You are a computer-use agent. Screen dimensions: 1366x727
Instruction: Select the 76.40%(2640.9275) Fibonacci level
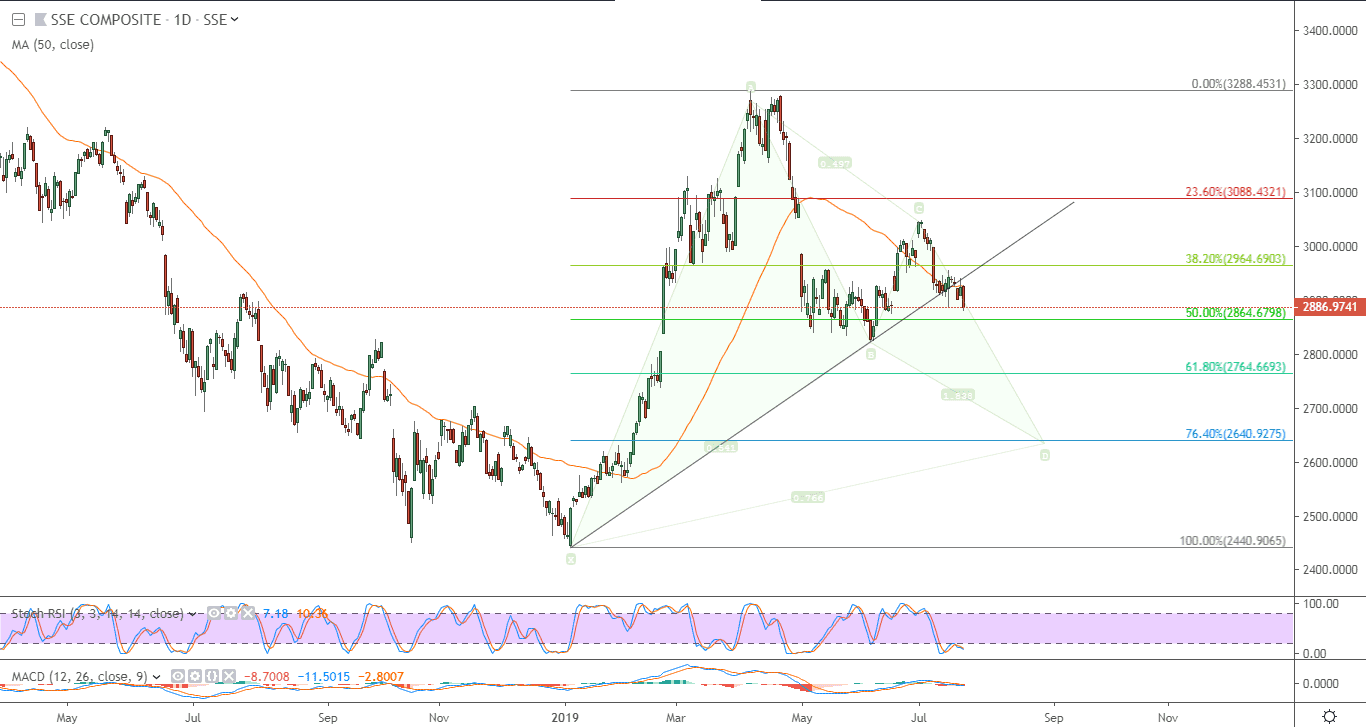point(1235,433)
